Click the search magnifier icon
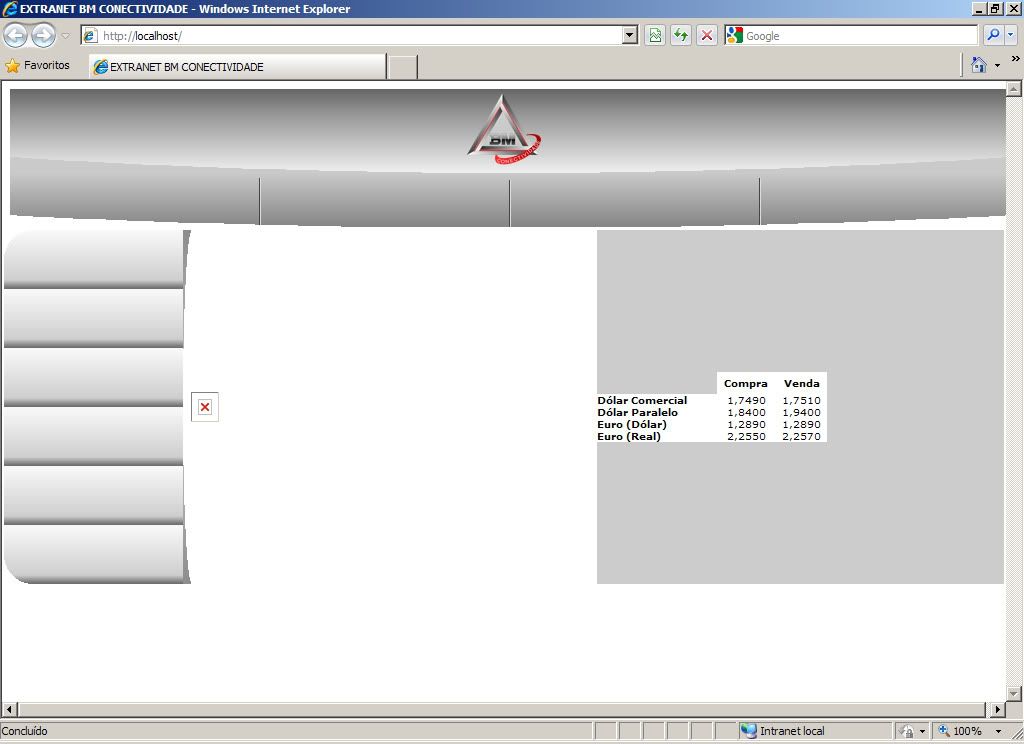 993,36
